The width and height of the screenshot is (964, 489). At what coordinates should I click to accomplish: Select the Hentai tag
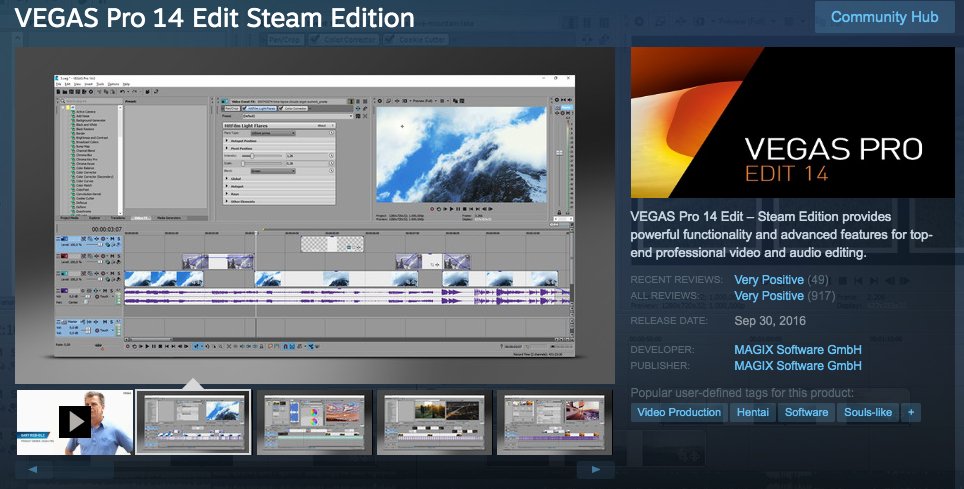(753, 412)
